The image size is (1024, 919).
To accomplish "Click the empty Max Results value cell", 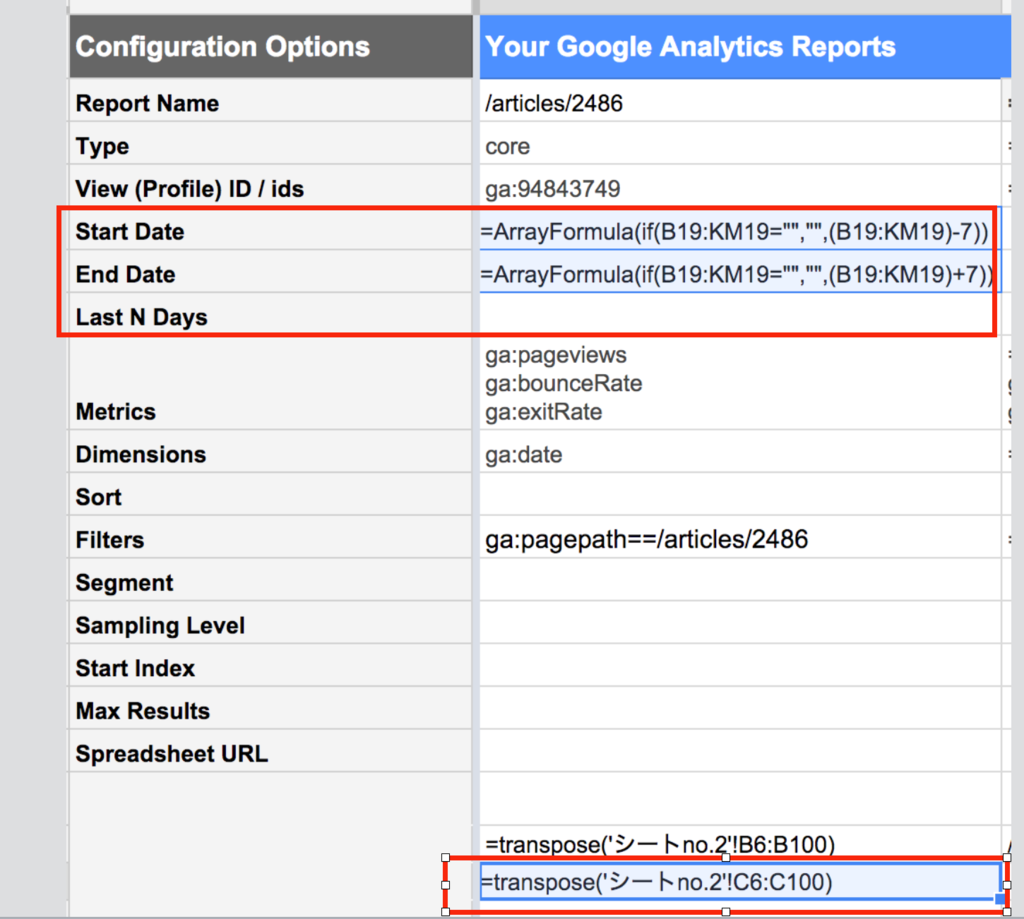I will (740, 711).
